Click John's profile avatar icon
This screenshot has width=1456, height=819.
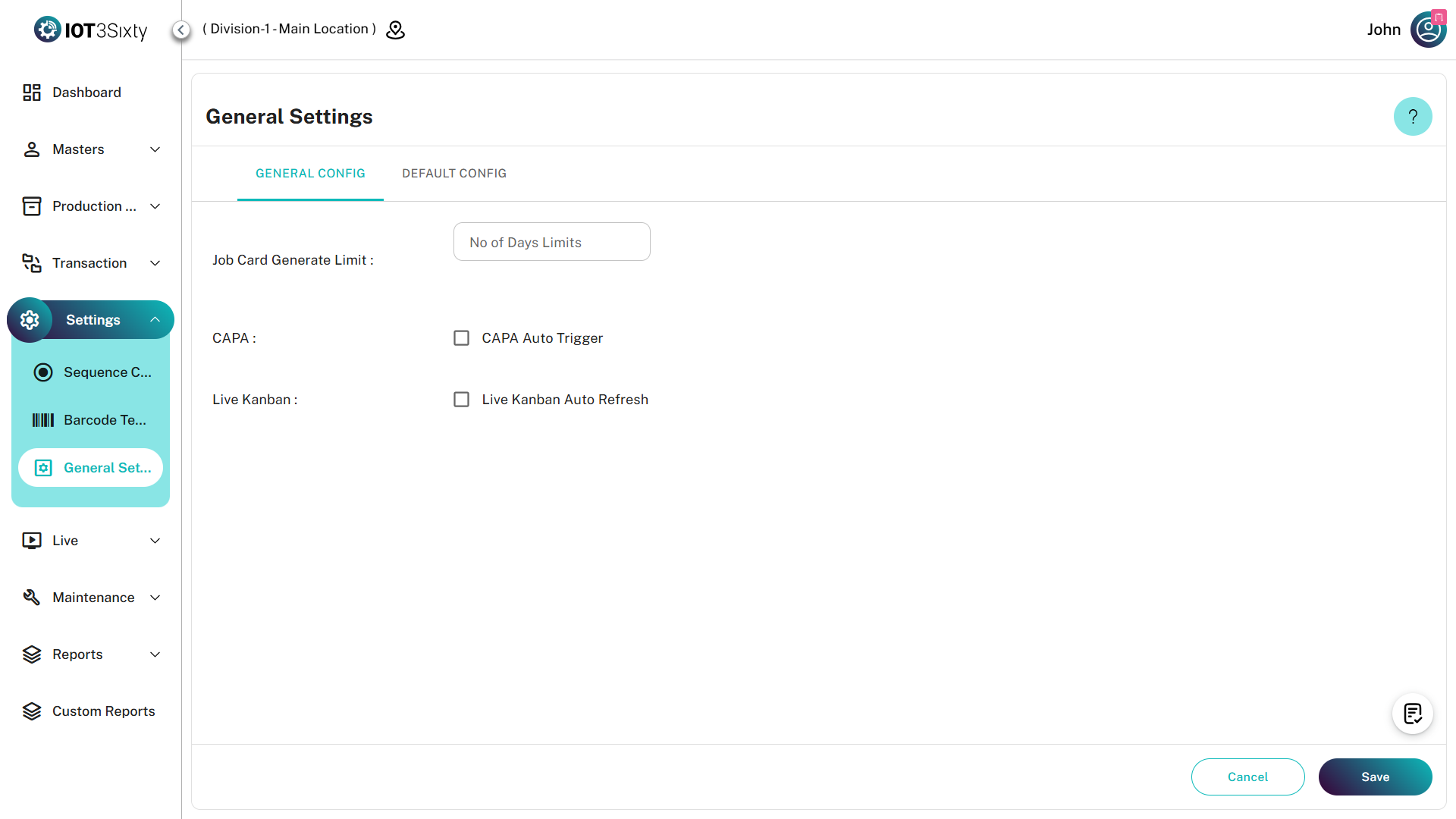(x=1428, y=30)
